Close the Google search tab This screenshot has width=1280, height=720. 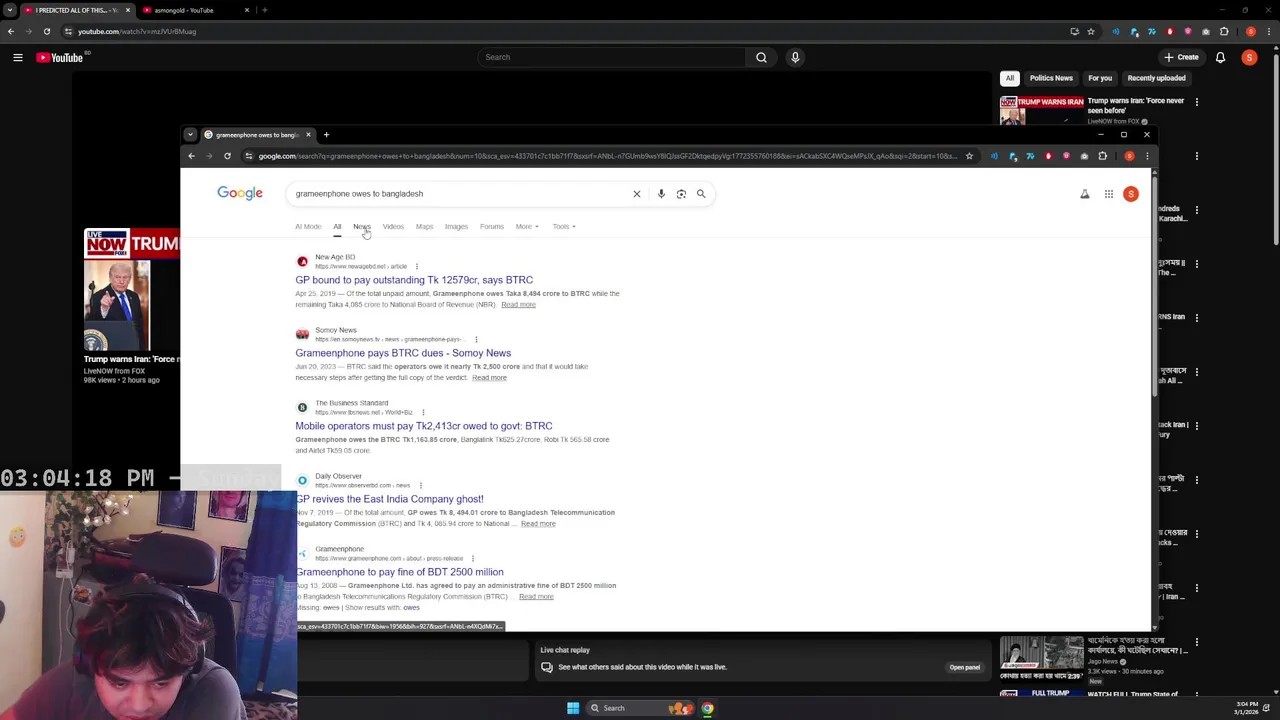[x=308, y=135]
